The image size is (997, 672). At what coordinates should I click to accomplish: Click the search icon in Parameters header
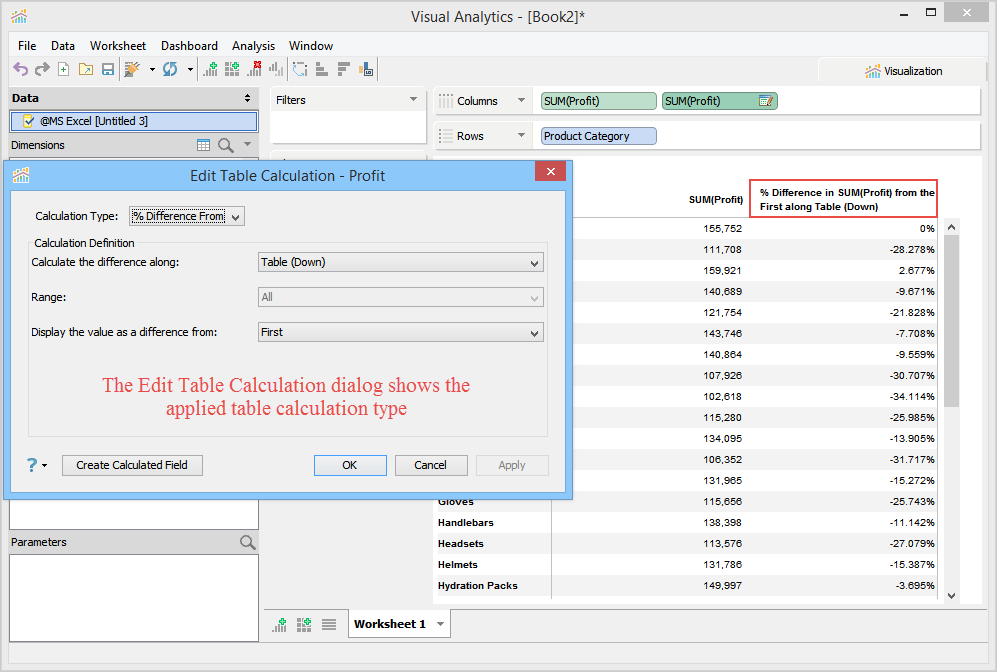point(247,542)
